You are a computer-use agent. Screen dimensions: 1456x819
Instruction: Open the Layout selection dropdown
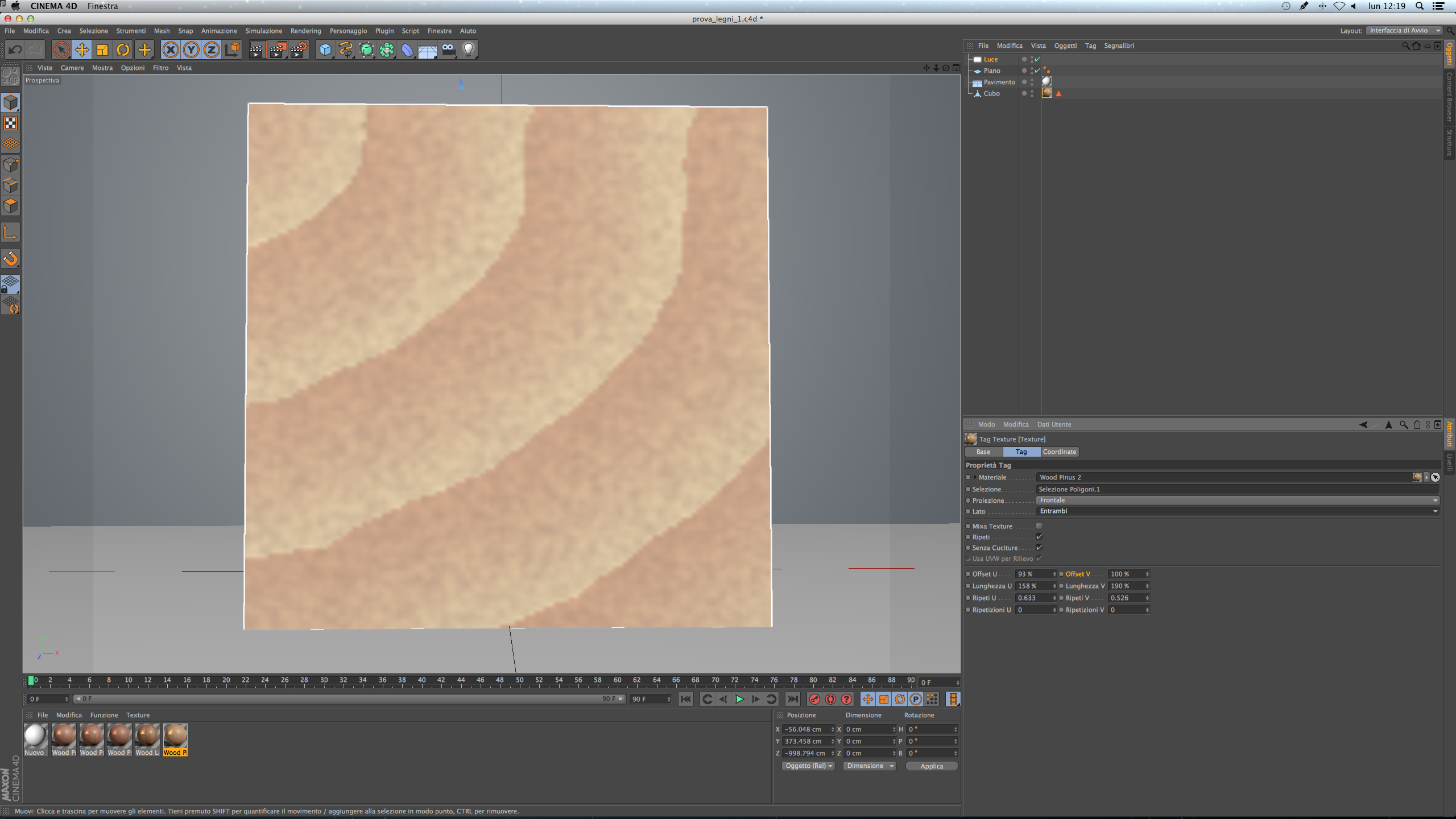point(1404,31)
